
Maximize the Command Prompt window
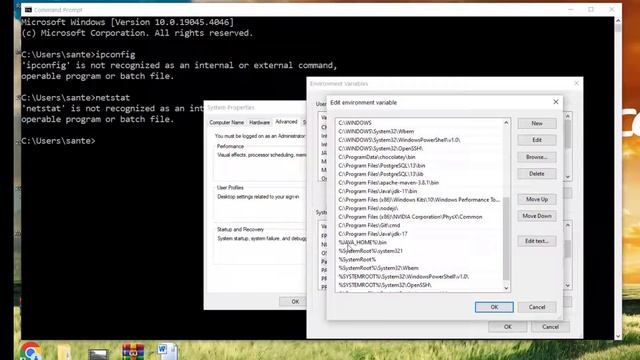591,9
